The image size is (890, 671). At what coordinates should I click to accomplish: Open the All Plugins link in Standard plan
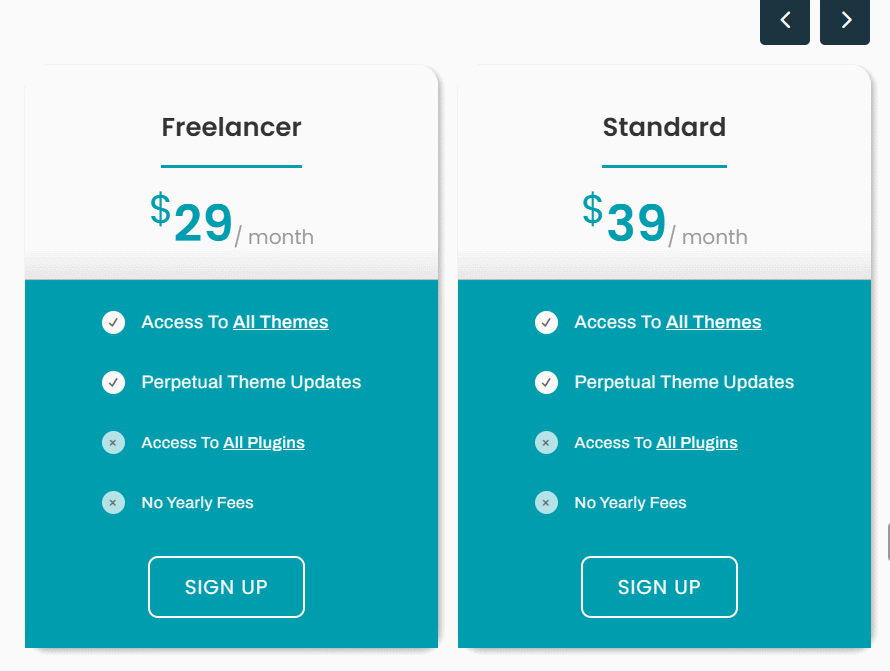pos(697,443)
